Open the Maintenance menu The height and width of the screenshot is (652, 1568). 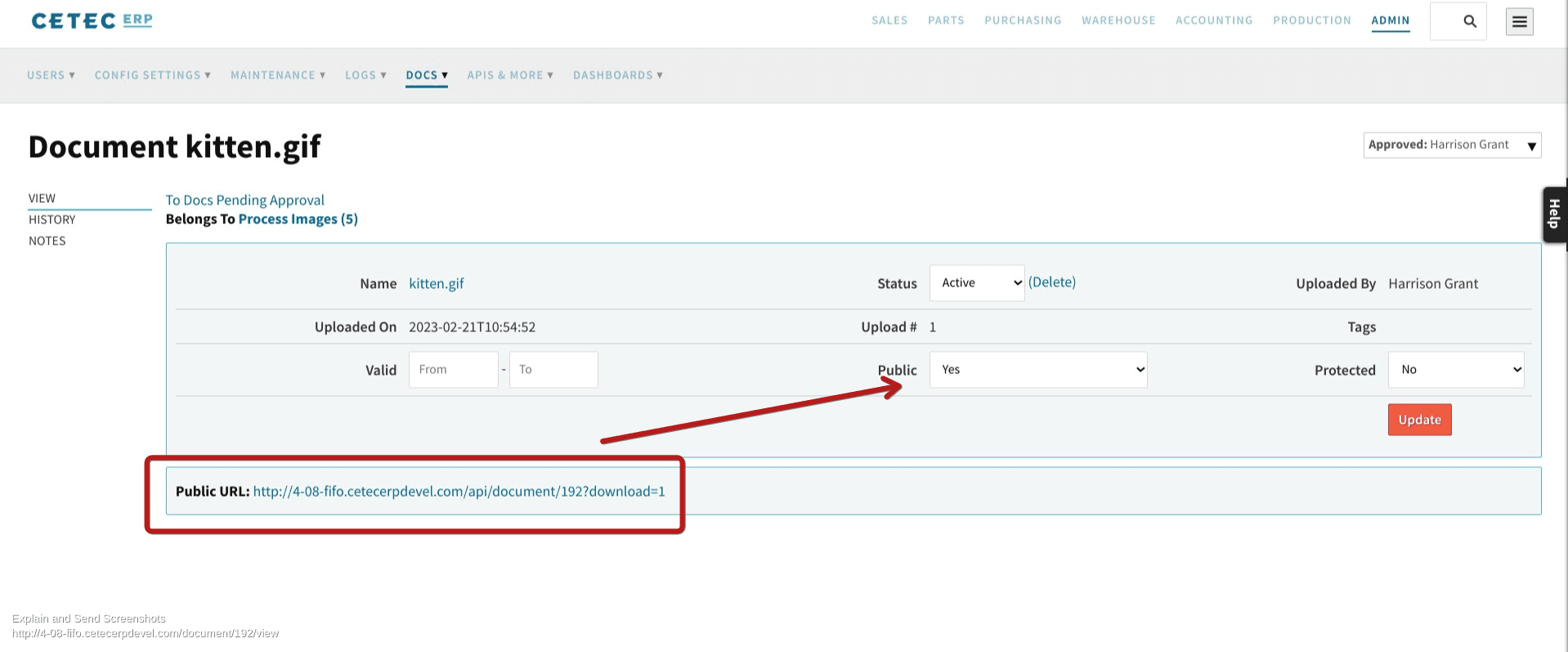[x=278, y=75]
